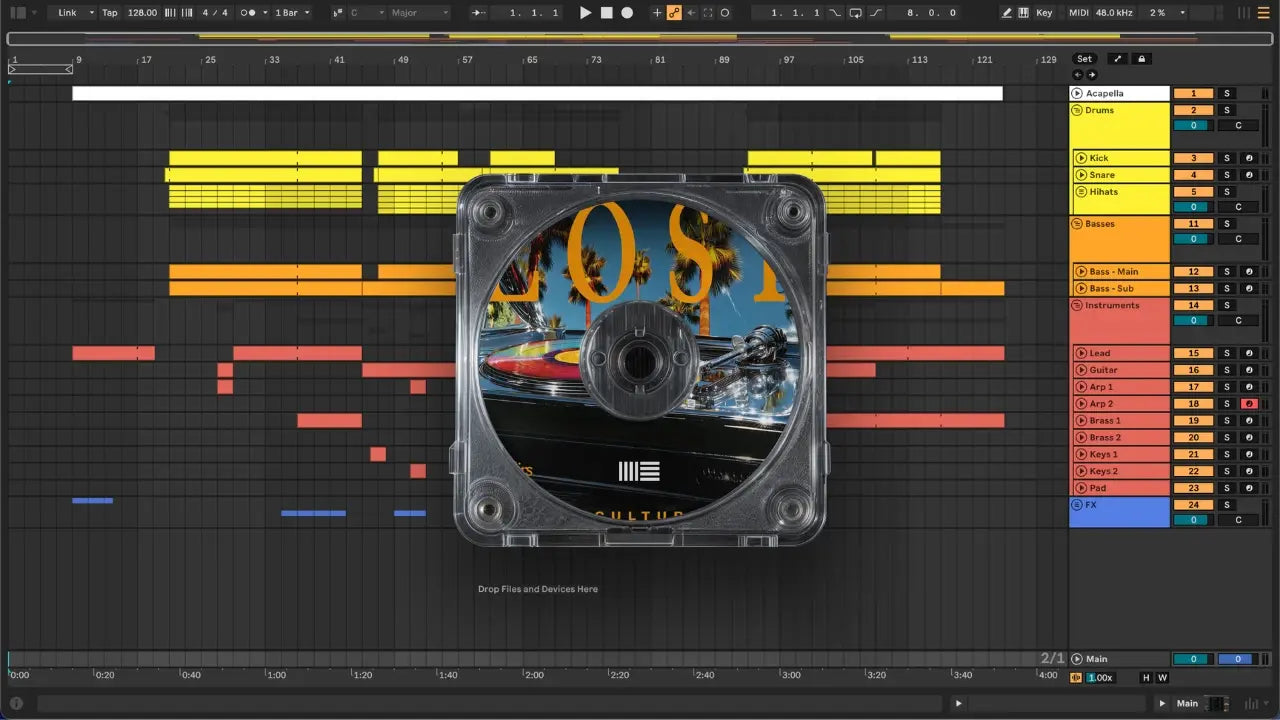This screenshot has width=1280, height=720.
Task: Click the Basses track pan control C
Action: (1238, 240)
